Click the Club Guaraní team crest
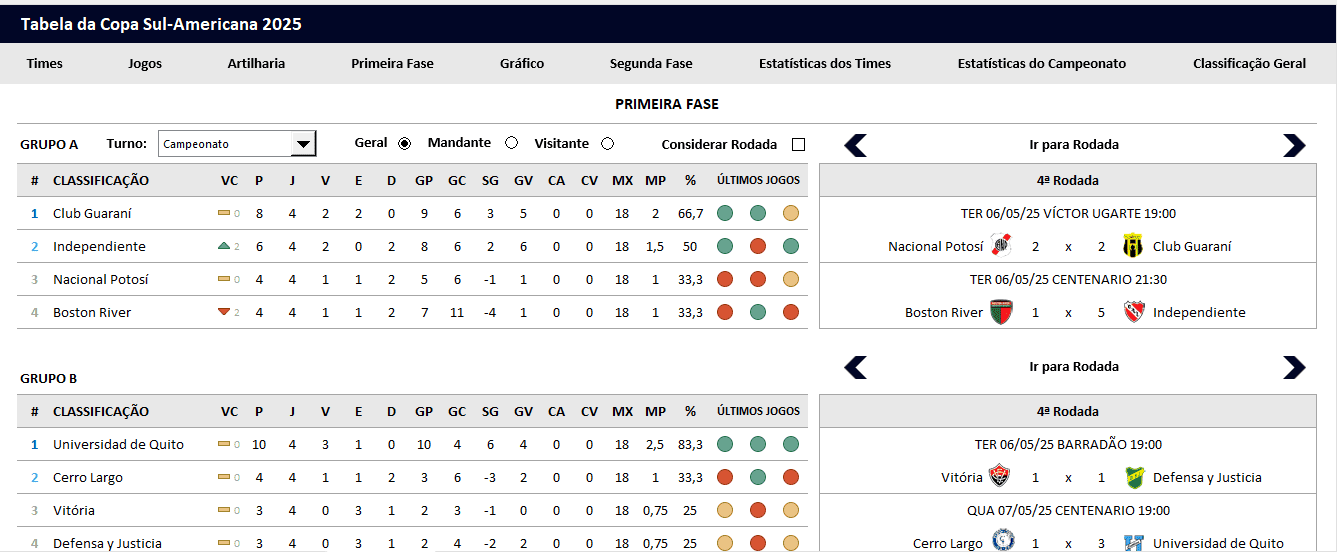Screen dimensions: 1337x552 (1133, 246)
